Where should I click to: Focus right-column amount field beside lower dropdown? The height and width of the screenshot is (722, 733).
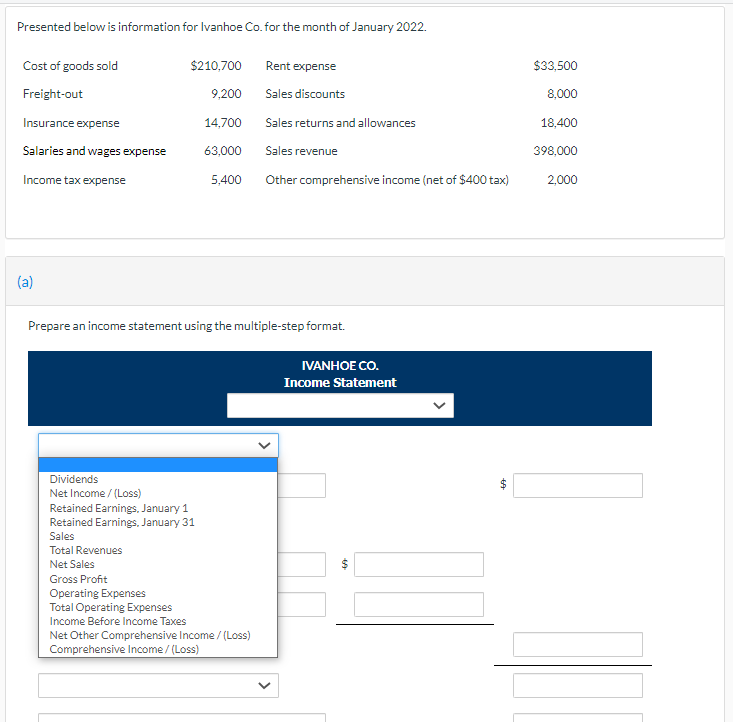coord(578,686)
